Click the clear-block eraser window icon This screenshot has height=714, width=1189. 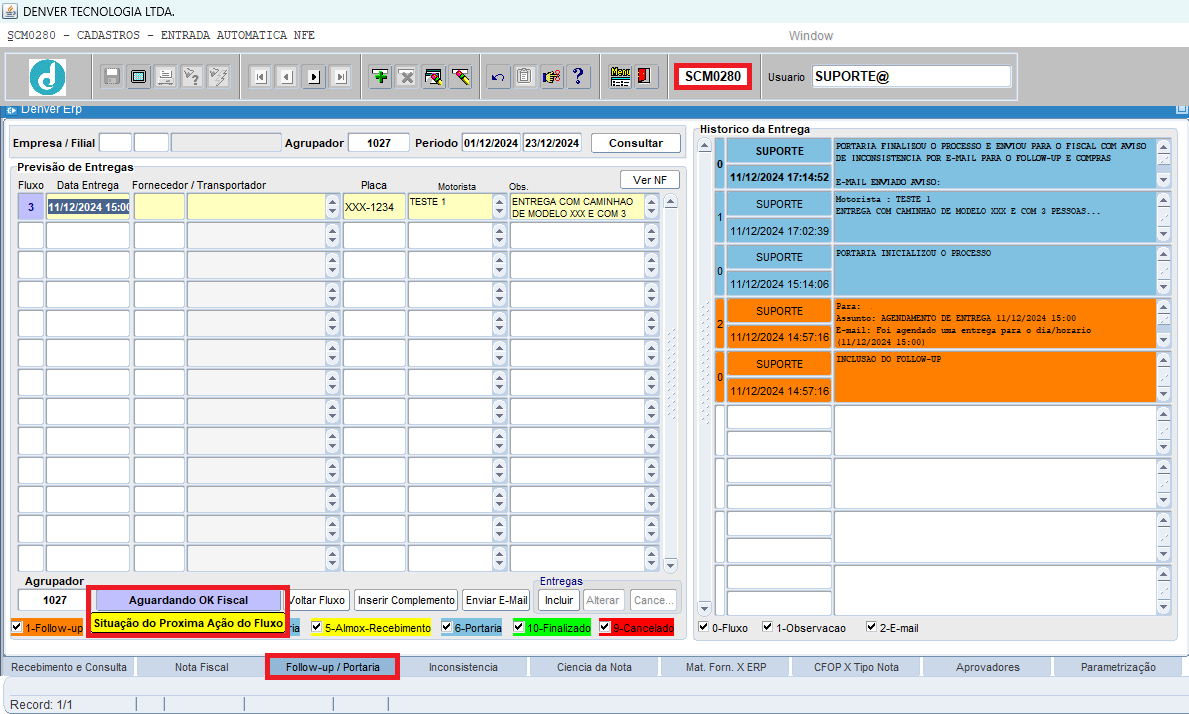point(434,77)
